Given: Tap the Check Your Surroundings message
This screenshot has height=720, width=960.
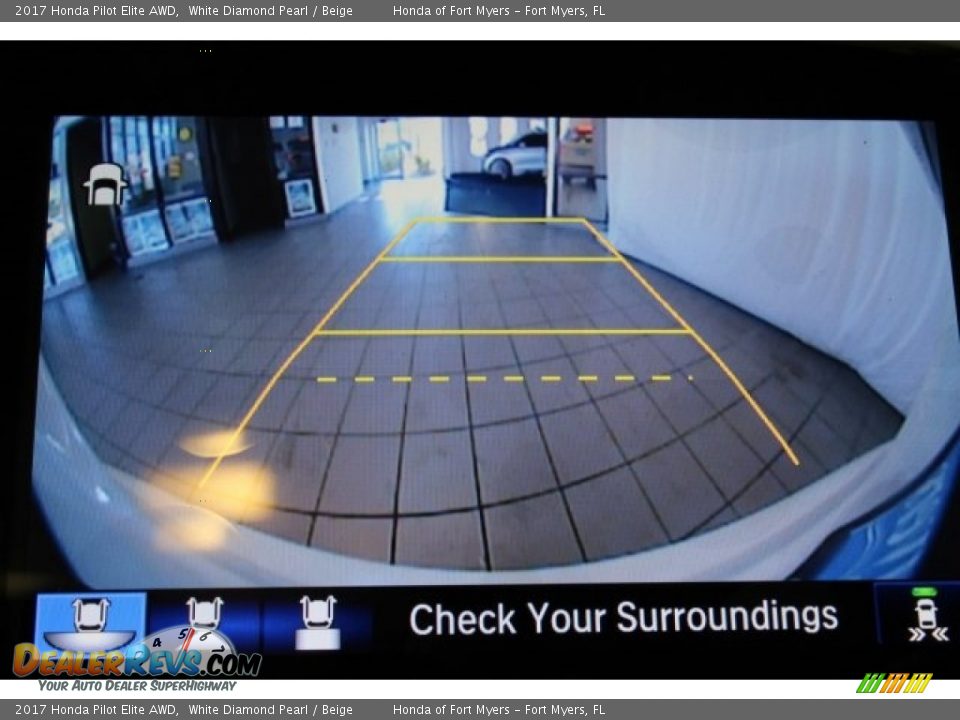Looking at the screenshot, I should pos(623,618).
